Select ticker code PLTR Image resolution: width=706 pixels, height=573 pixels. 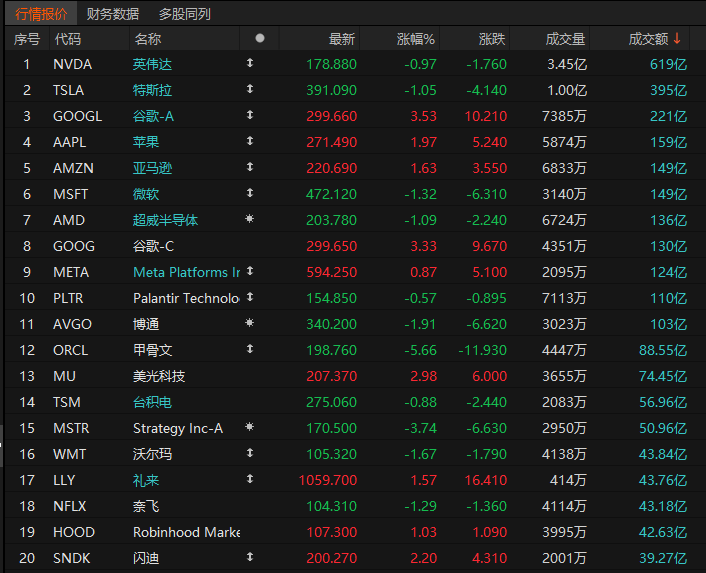click(x=68, y=298)
